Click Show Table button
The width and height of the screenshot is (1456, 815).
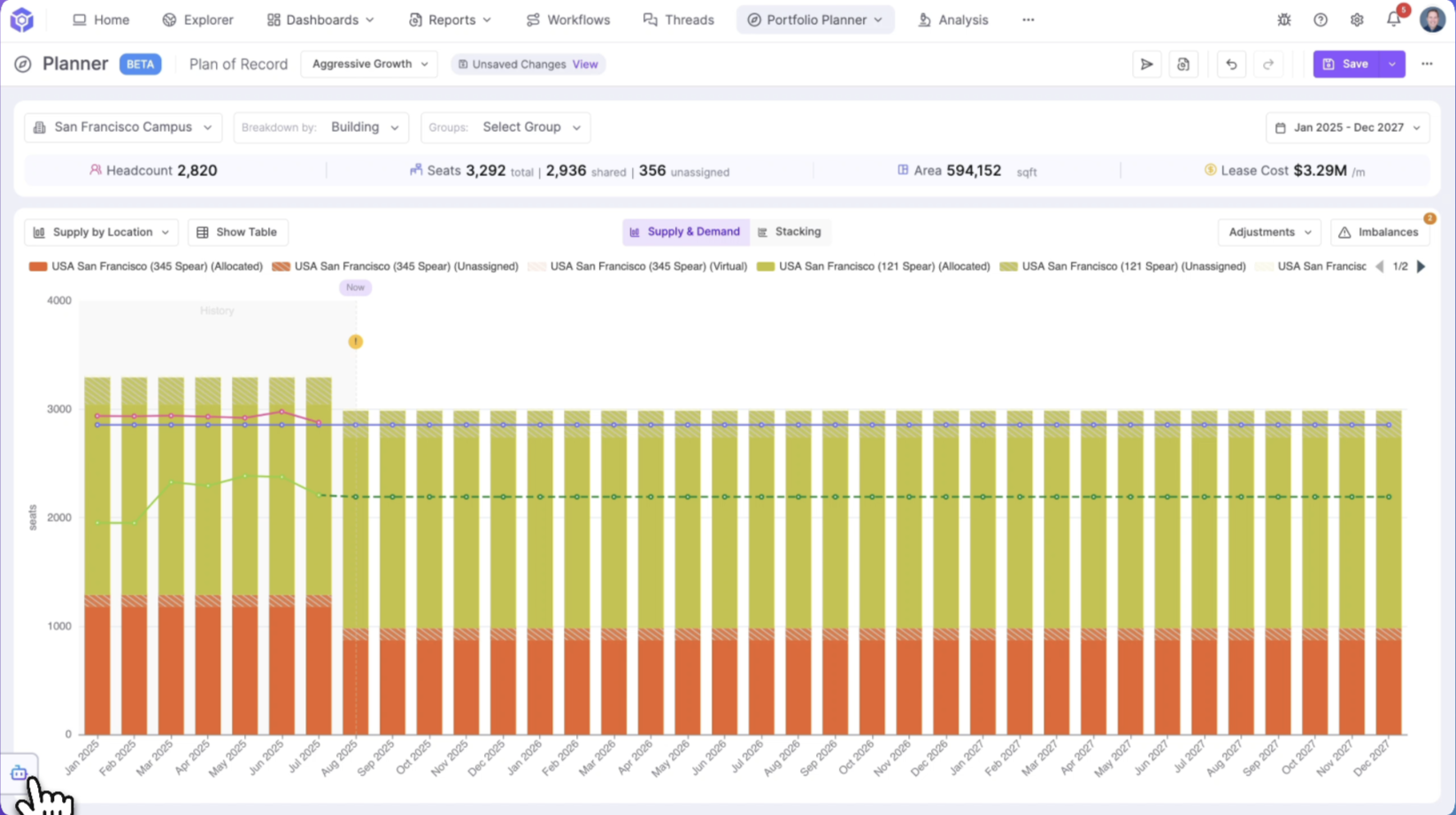pos(237,232)
